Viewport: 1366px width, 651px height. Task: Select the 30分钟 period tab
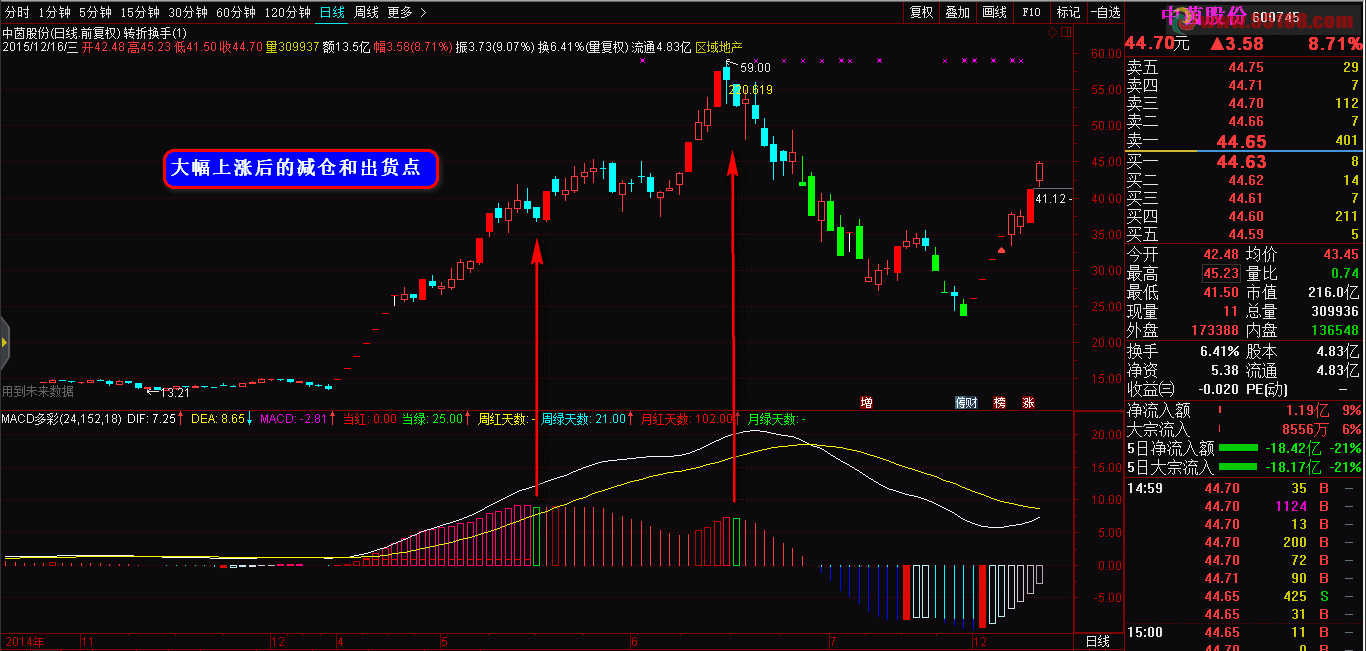pyautogui.click(x=188, y=12)
